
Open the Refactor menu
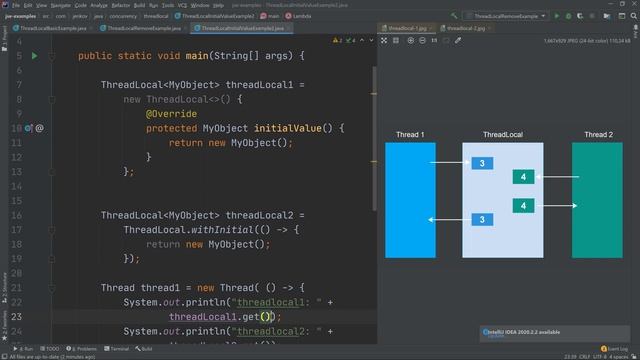pyautogui.click(x=120, y=5)
